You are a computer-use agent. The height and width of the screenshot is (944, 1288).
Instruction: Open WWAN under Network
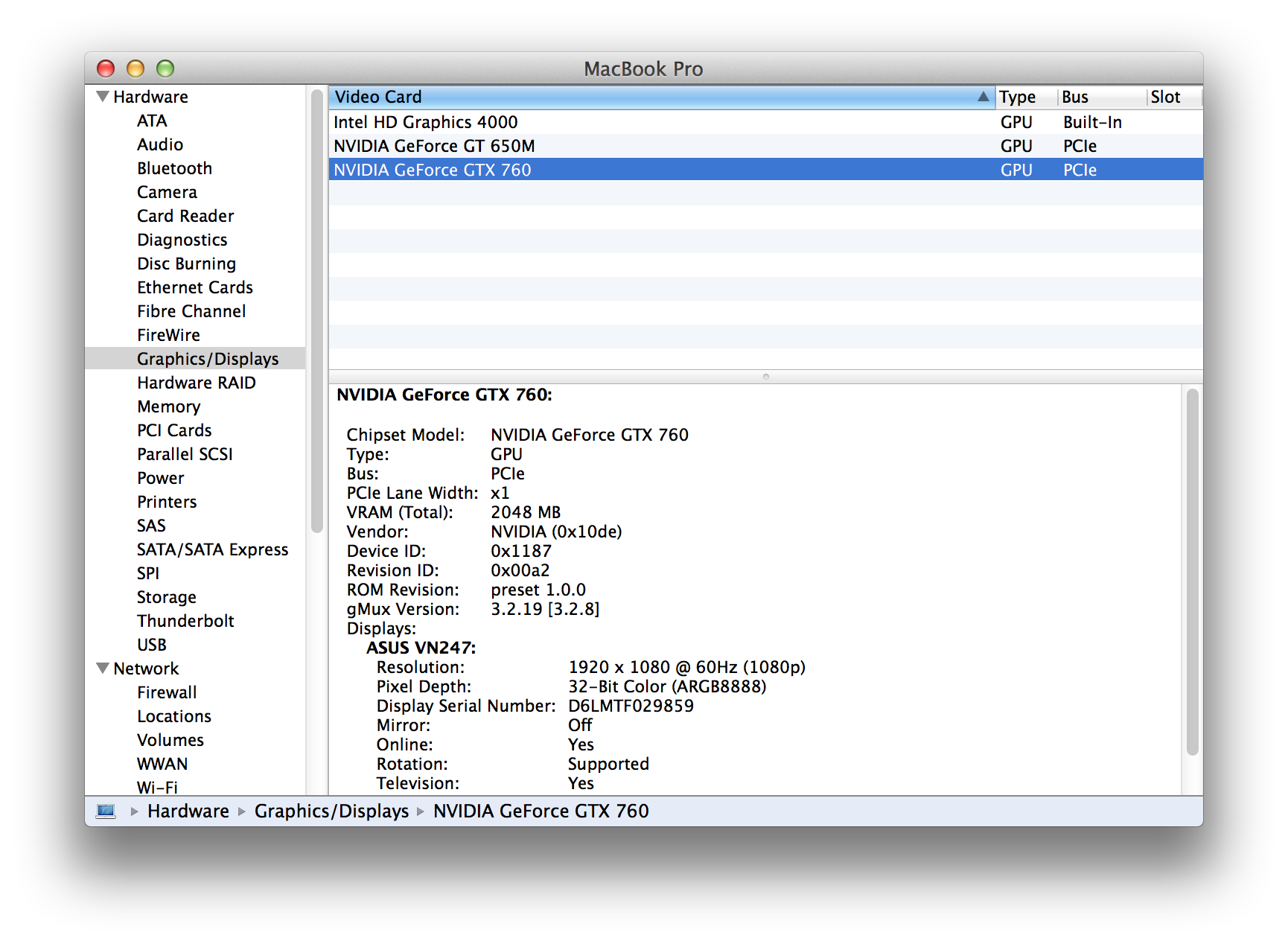click(x=162, y=764)
